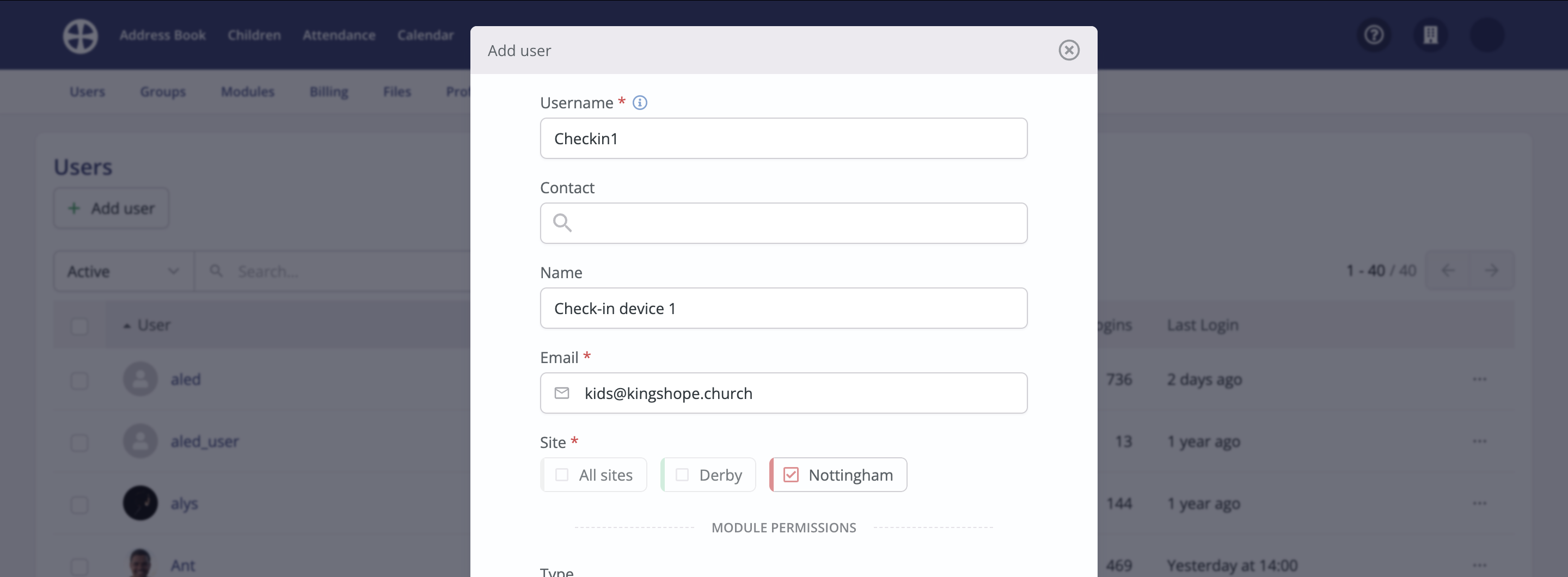Switch to the Files tab
This screenshot has width=1568, height=577.
click(397, 91)
